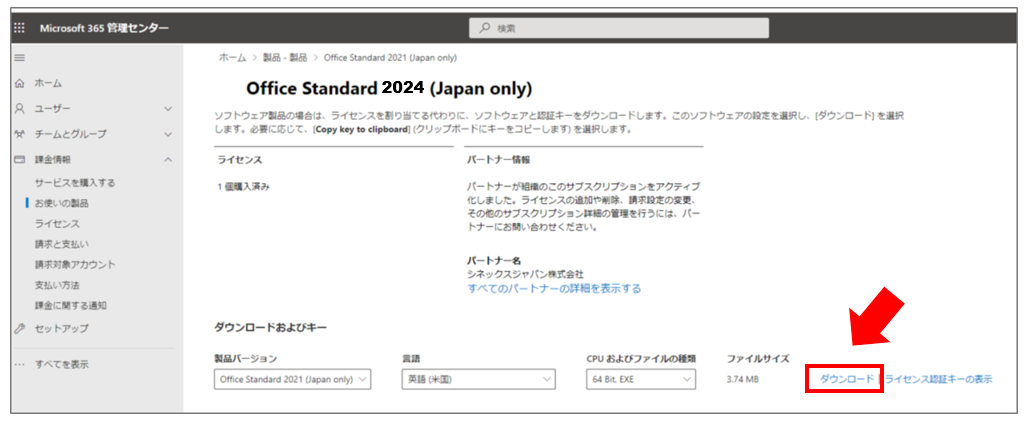Viewport: 1034px width, 422px height.
Task: Click the billing card icon in sidebar
Action: pyautogui.click(x=19, y=160)
